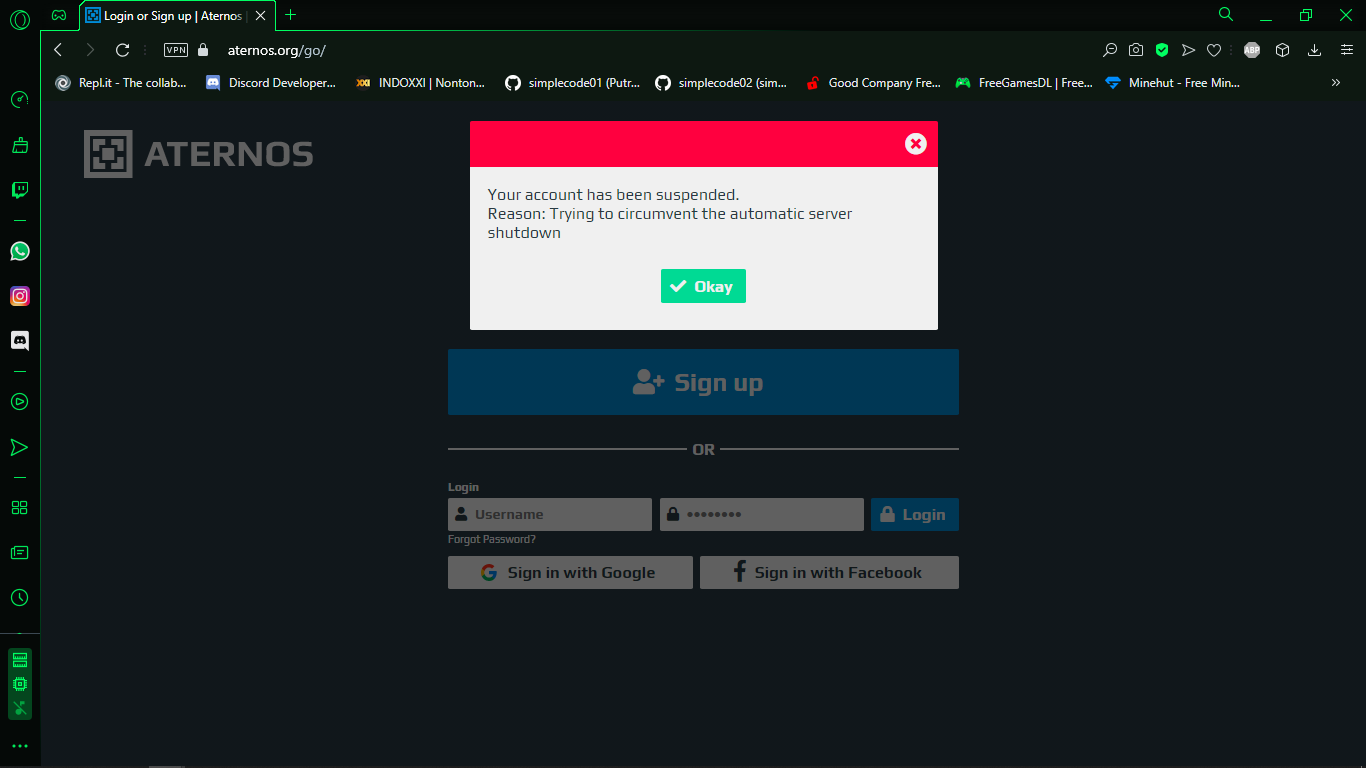Click the address bar search-in-page icon
Image resolution: width=1366 pixels, height=768 pixels.
click(x=1110, y=50)
